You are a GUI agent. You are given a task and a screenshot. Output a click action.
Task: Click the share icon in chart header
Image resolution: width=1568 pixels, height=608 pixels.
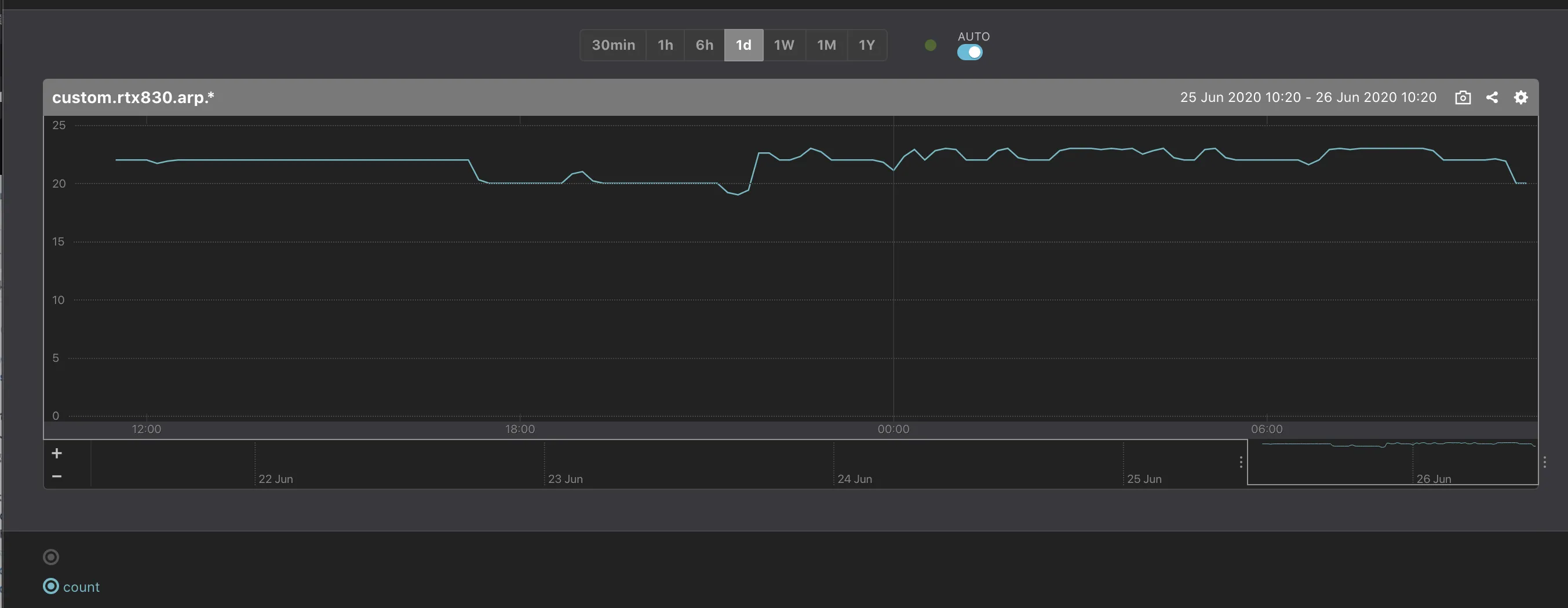[1492, 97]
